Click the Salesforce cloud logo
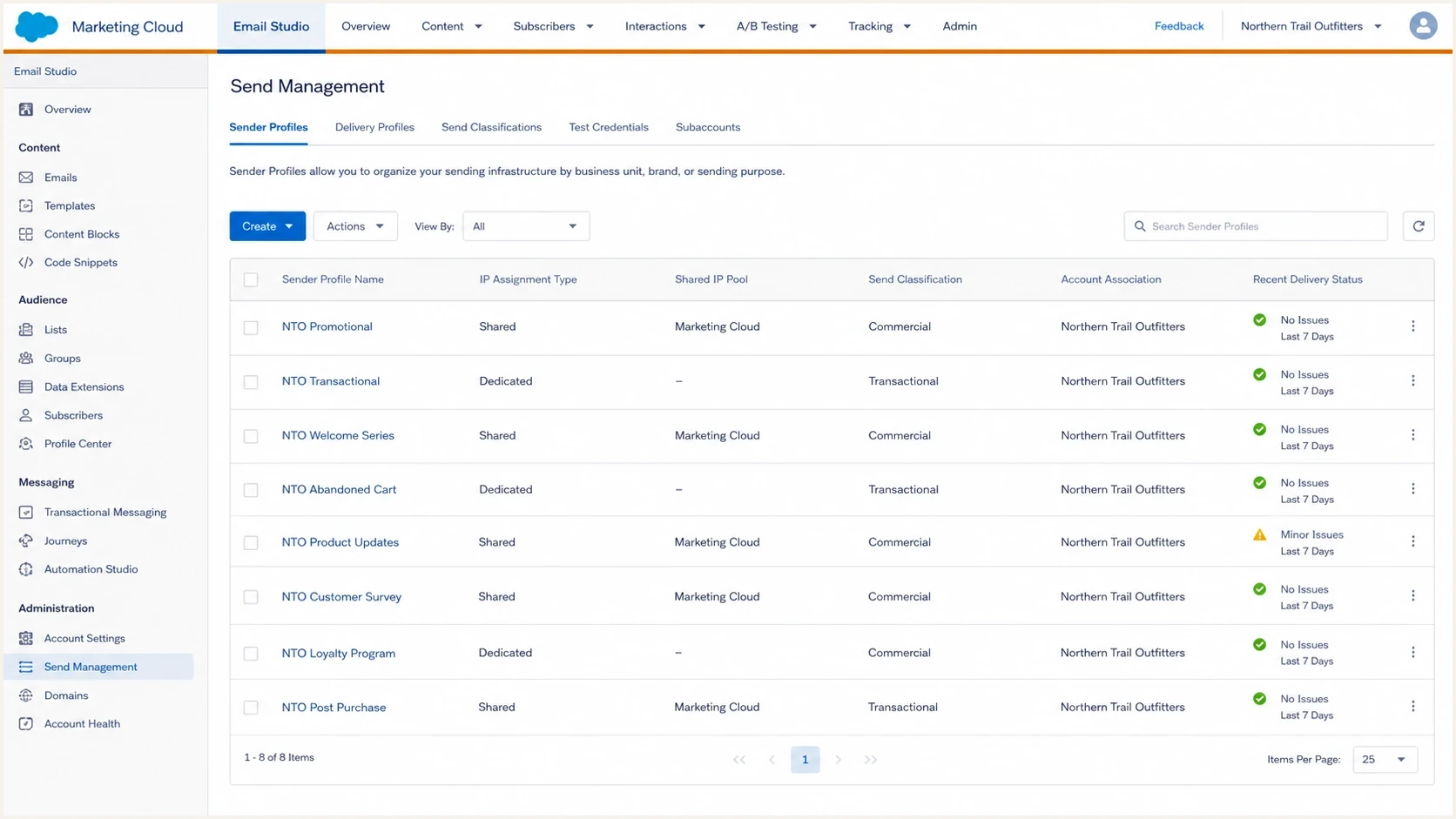Screen dimensions: 1456x819 (37, 26)
